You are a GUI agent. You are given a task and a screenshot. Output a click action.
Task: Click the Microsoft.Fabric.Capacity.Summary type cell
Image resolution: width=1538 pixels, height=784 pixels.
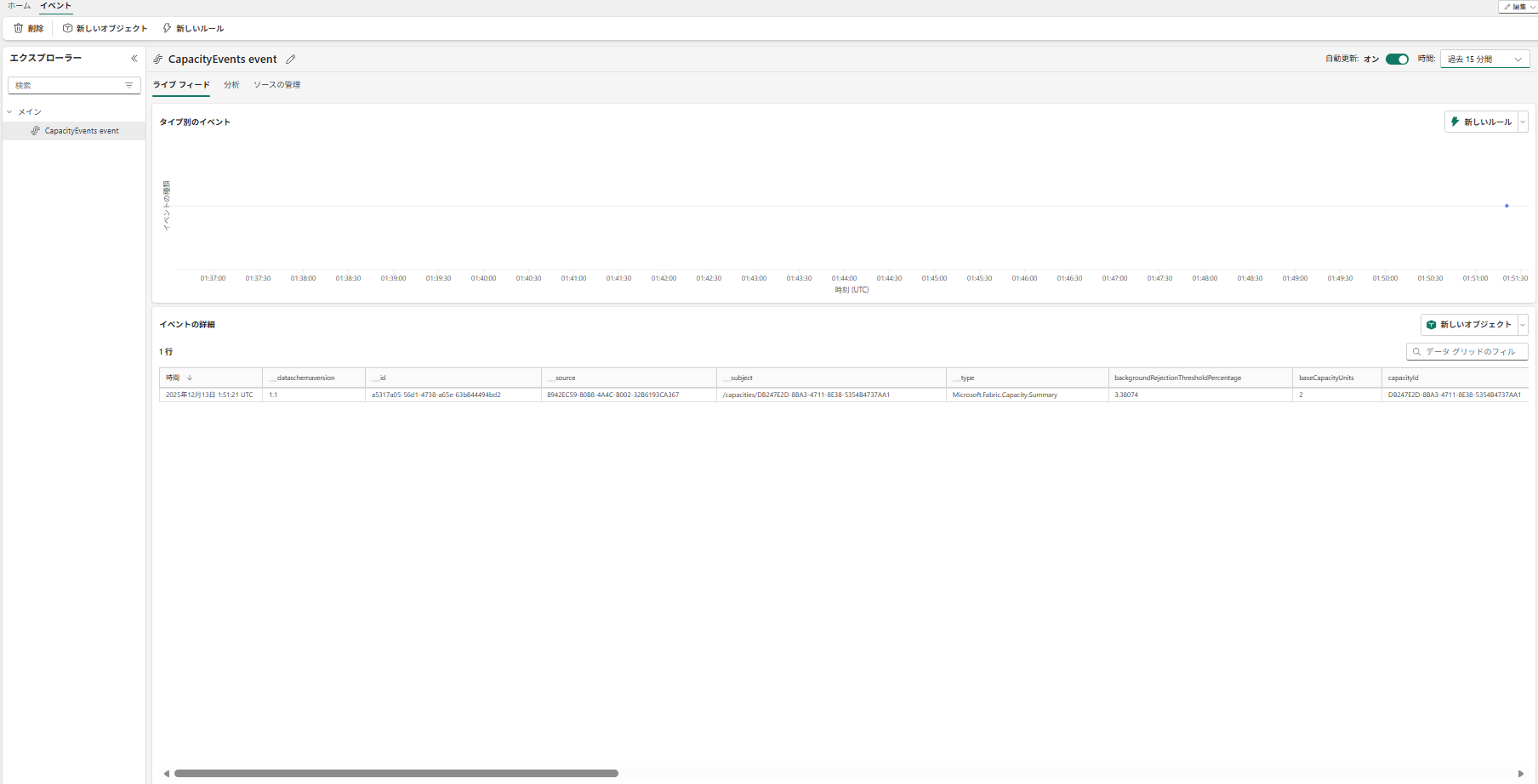[1028, 395]
